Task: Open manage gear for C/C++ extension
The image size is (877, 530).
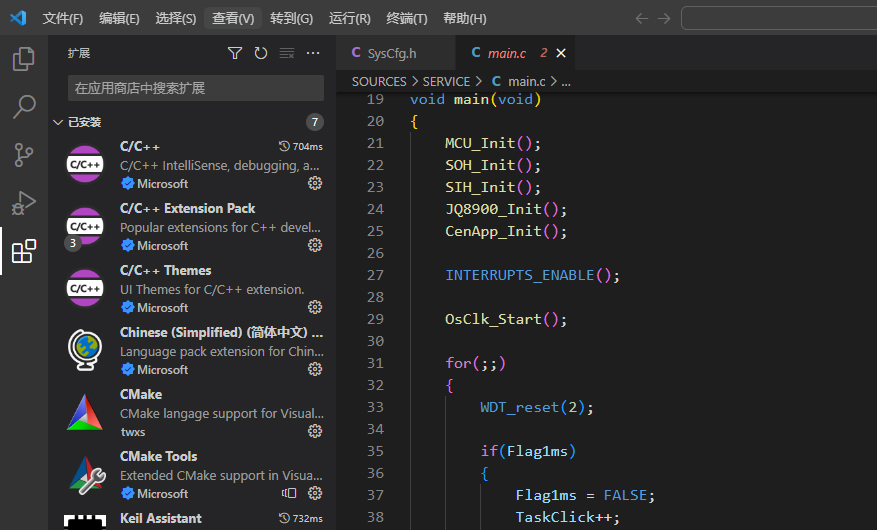Action: pos(315,183)
